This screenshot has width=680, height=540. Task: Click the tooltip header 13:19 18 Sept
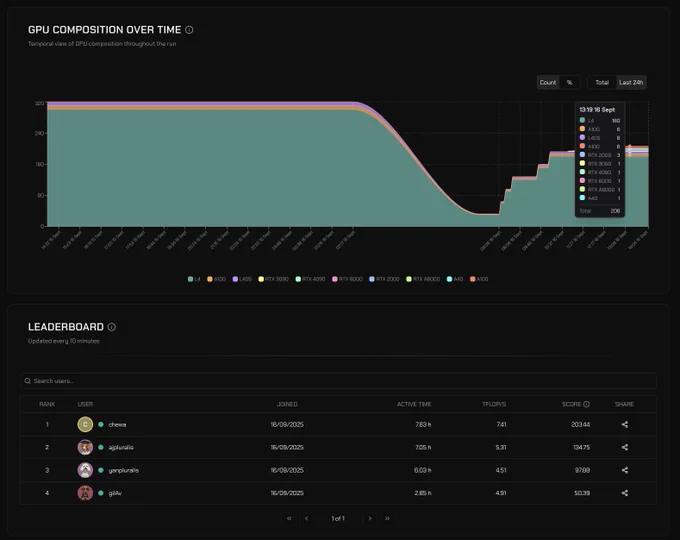click(x=597, y=110)
